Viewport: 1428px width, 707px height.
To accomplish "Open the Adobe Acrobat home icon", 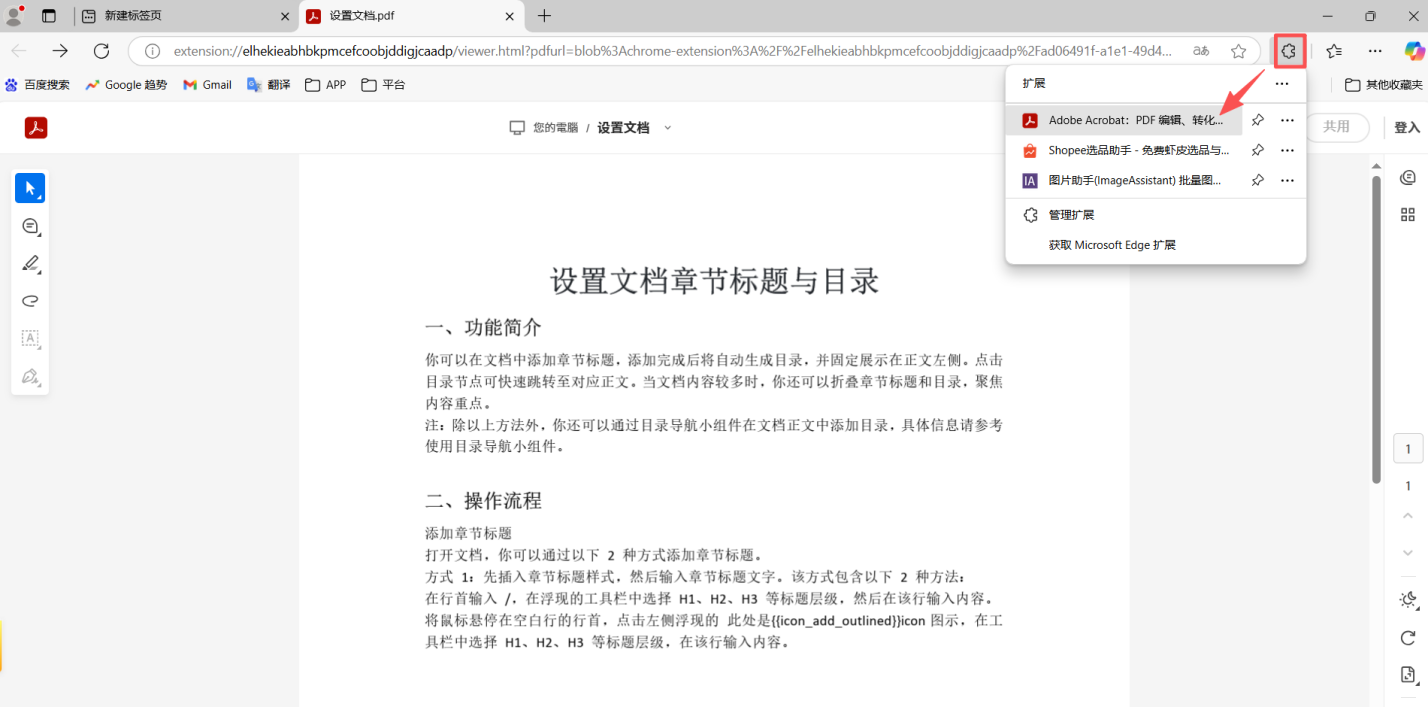I will [35, 128].
